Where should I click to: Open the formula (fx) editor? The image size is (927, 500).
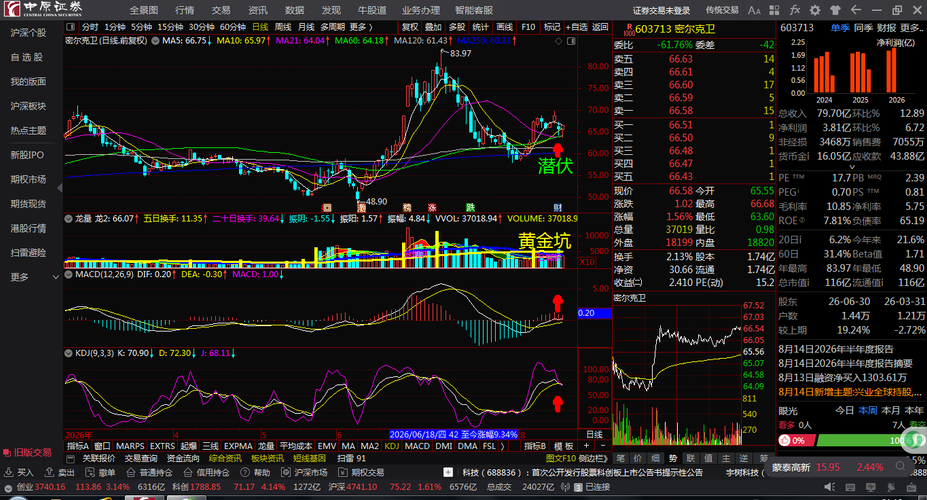pos(795,10)
